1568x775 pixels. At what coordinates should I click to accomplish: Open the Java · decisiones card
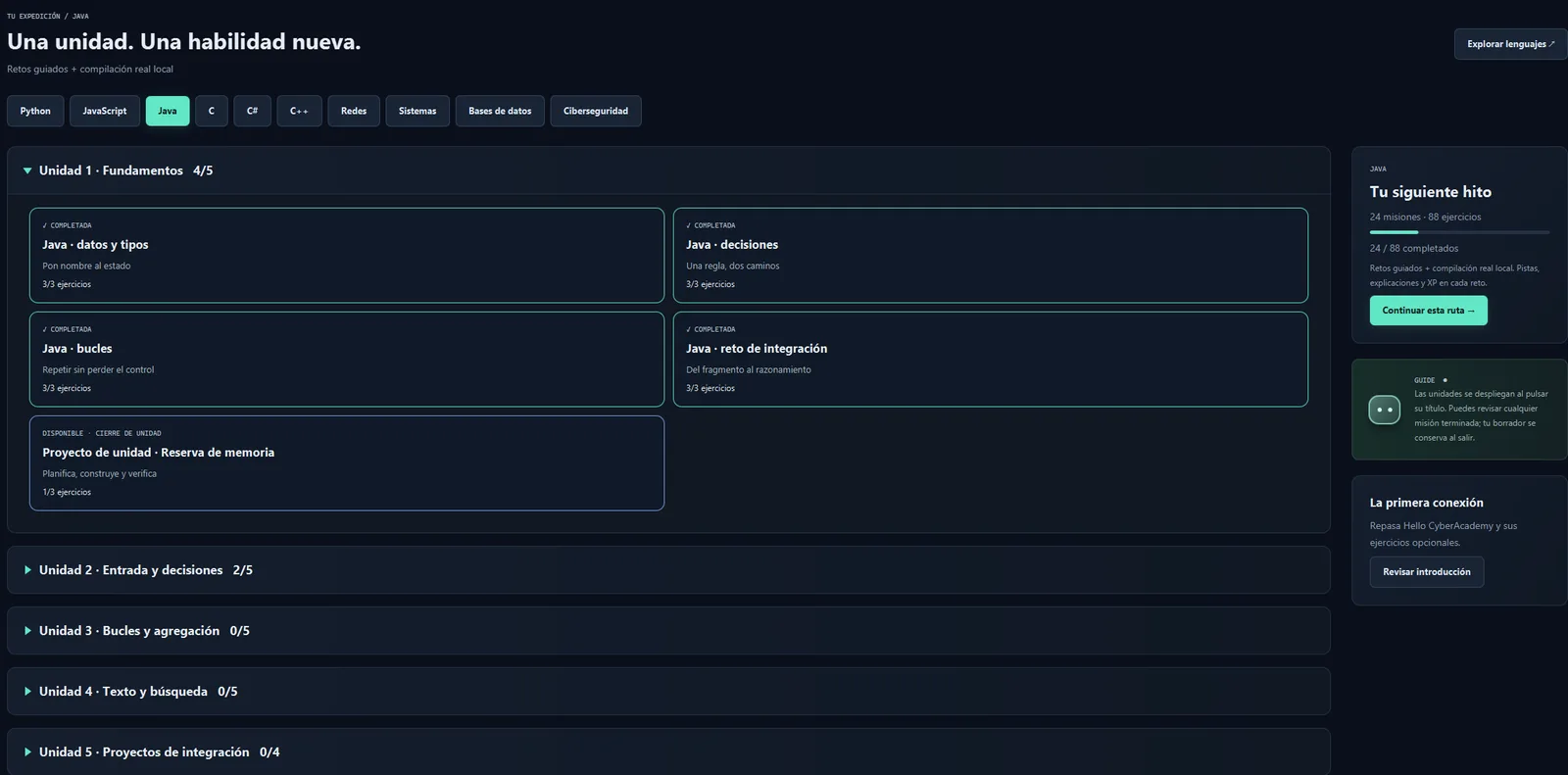click(991, 255)
